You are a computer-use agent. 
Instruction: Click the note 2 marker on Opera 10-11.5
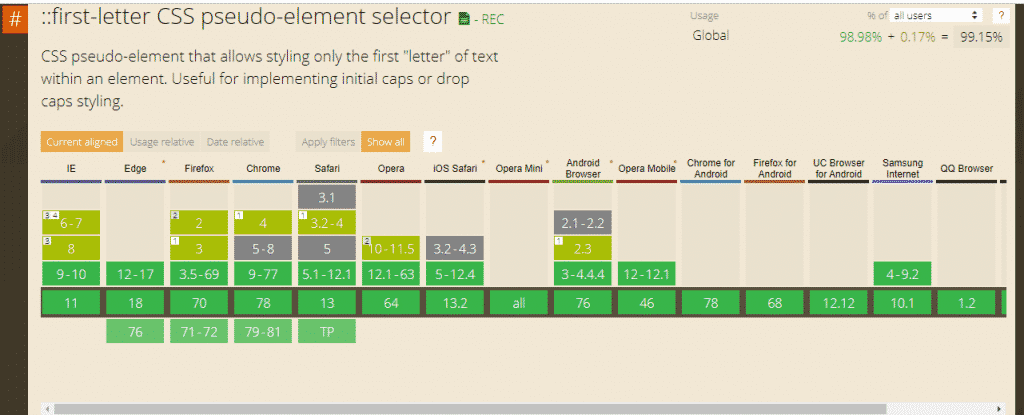(x=367, y=241)
